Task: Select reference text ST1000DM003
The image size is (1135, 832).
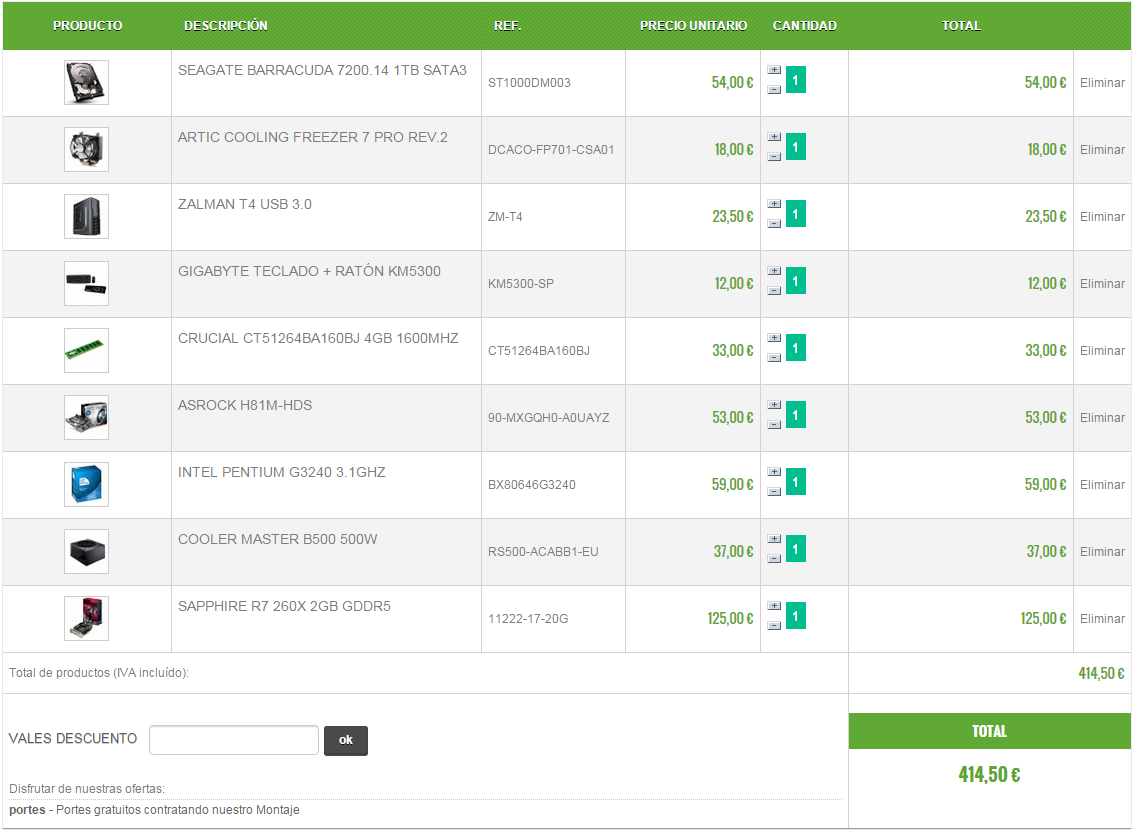Action: 529,83
